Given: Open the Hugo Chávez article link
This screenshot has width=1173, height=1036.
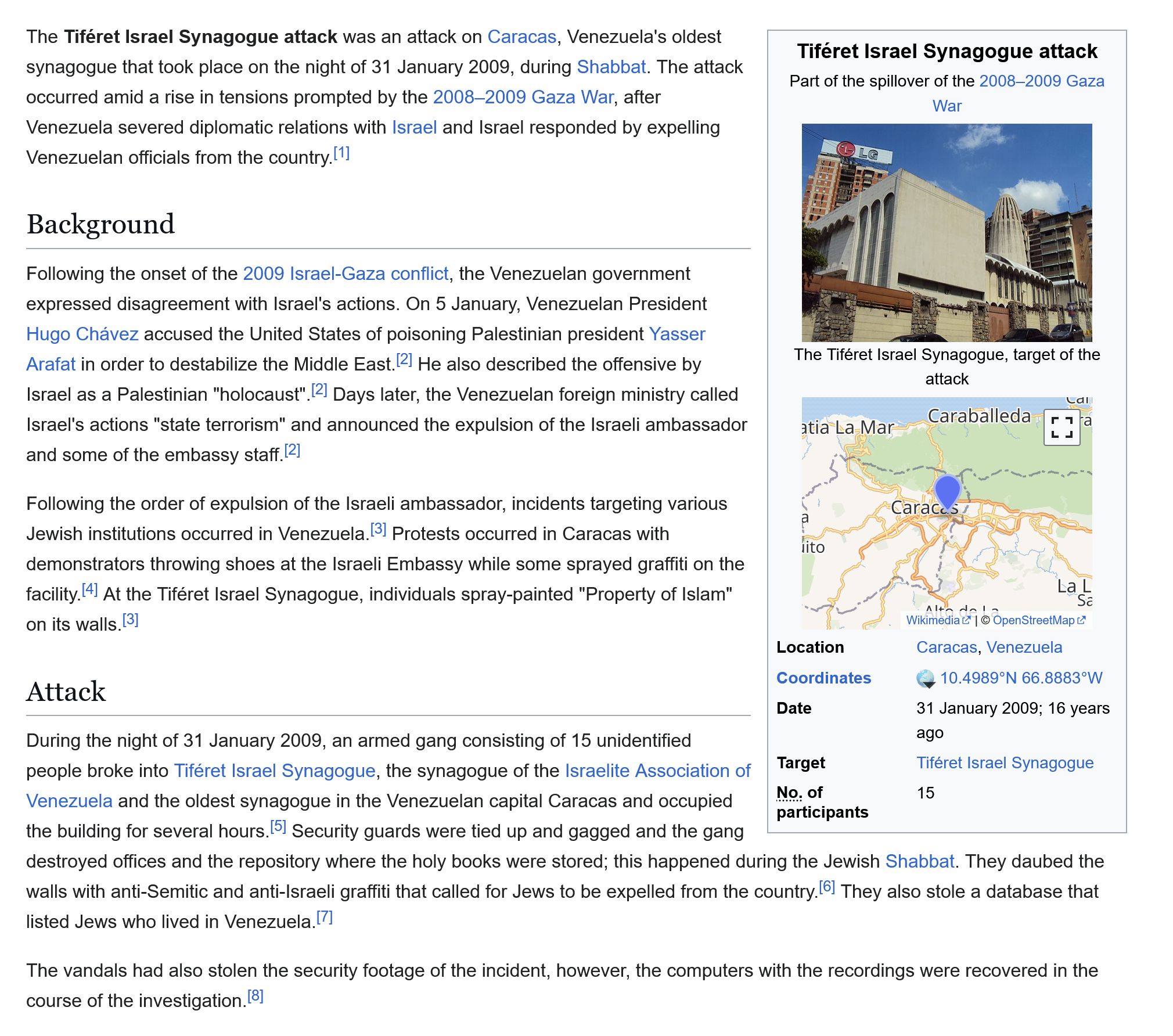Looking at the screenshot, I should [82, 334].
